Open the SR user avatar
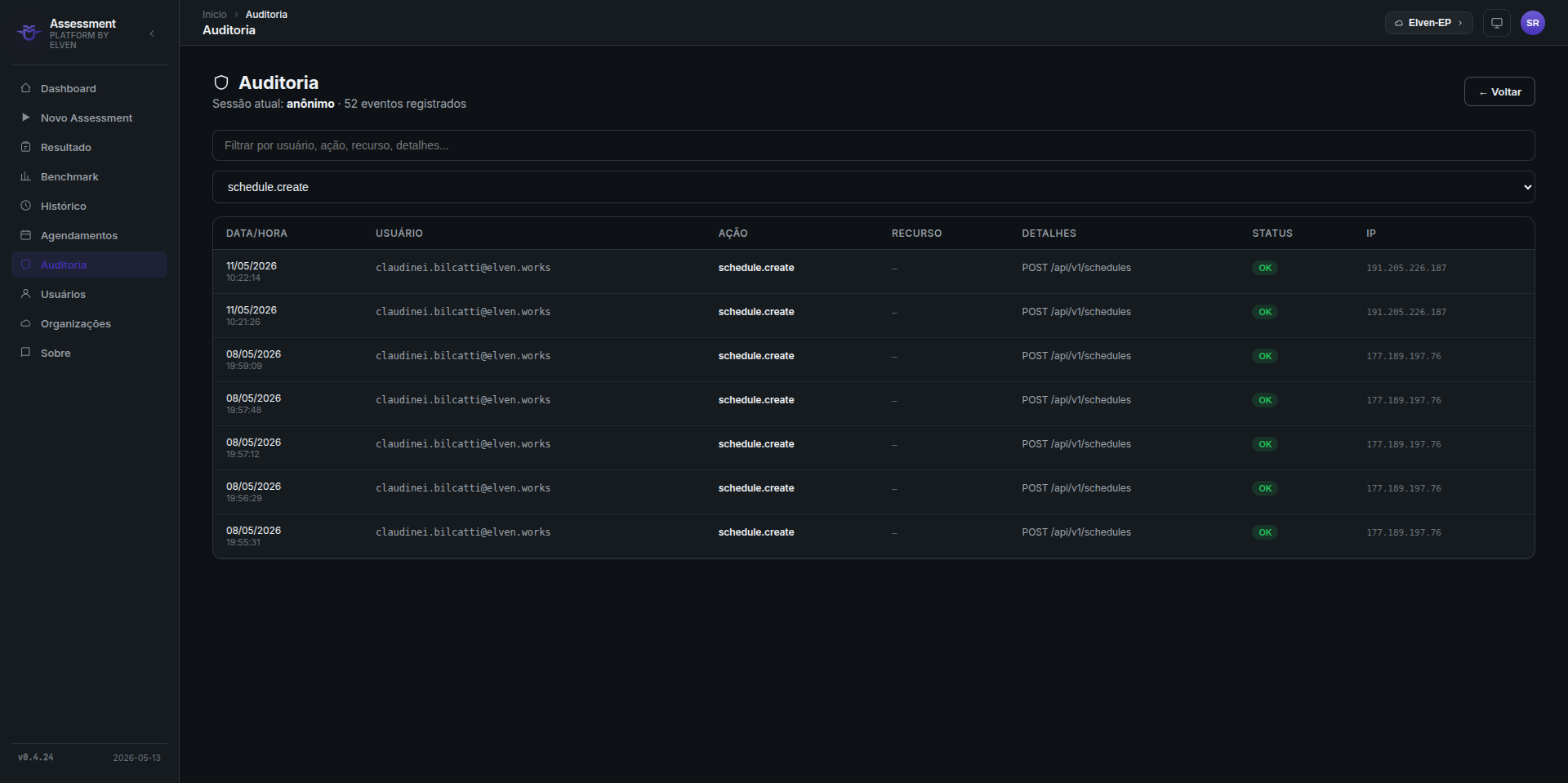The width and height of the screenshot is (1568, 783). [x=1533, y=23]
